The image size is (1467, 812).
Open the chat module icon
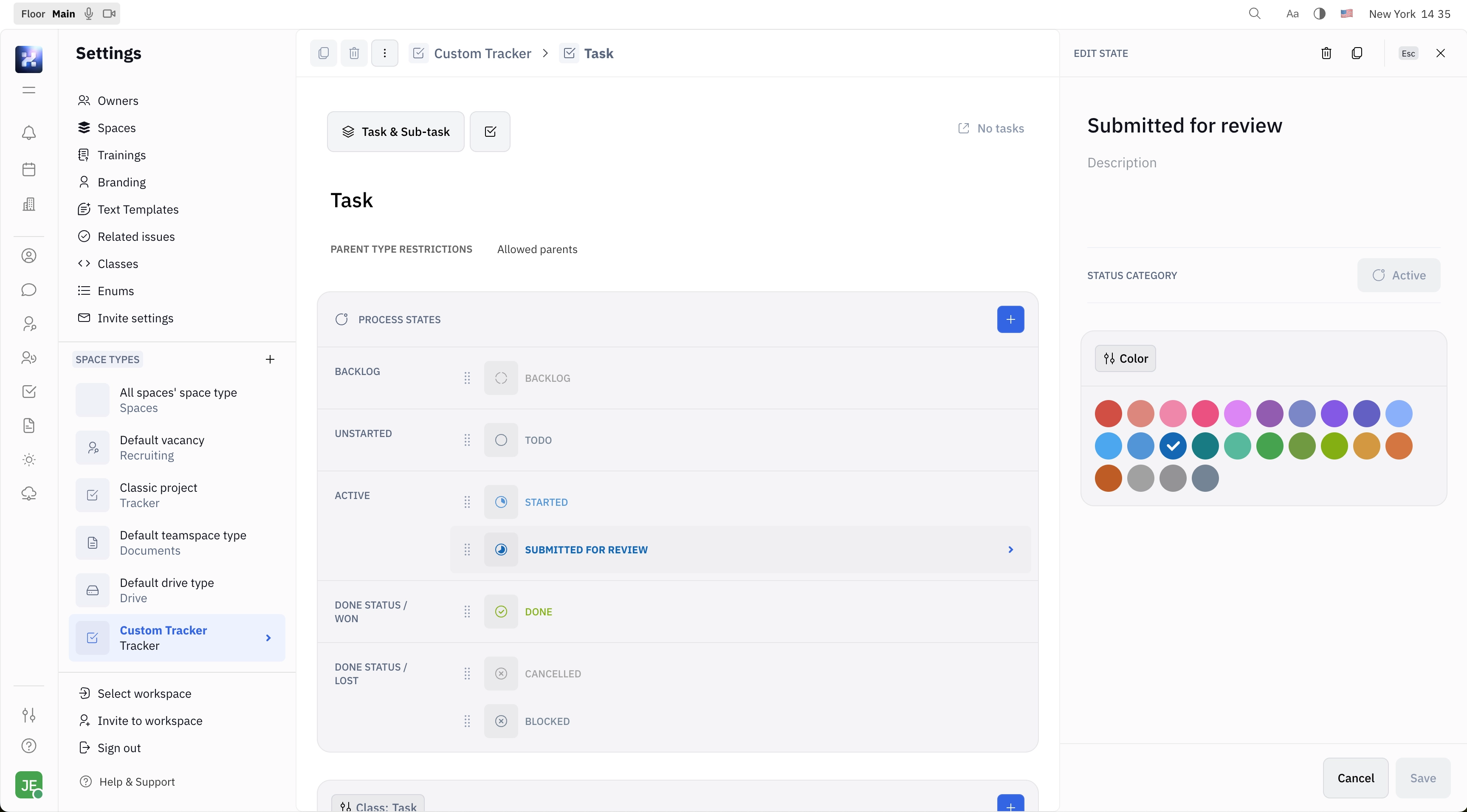tap(29, 290)
